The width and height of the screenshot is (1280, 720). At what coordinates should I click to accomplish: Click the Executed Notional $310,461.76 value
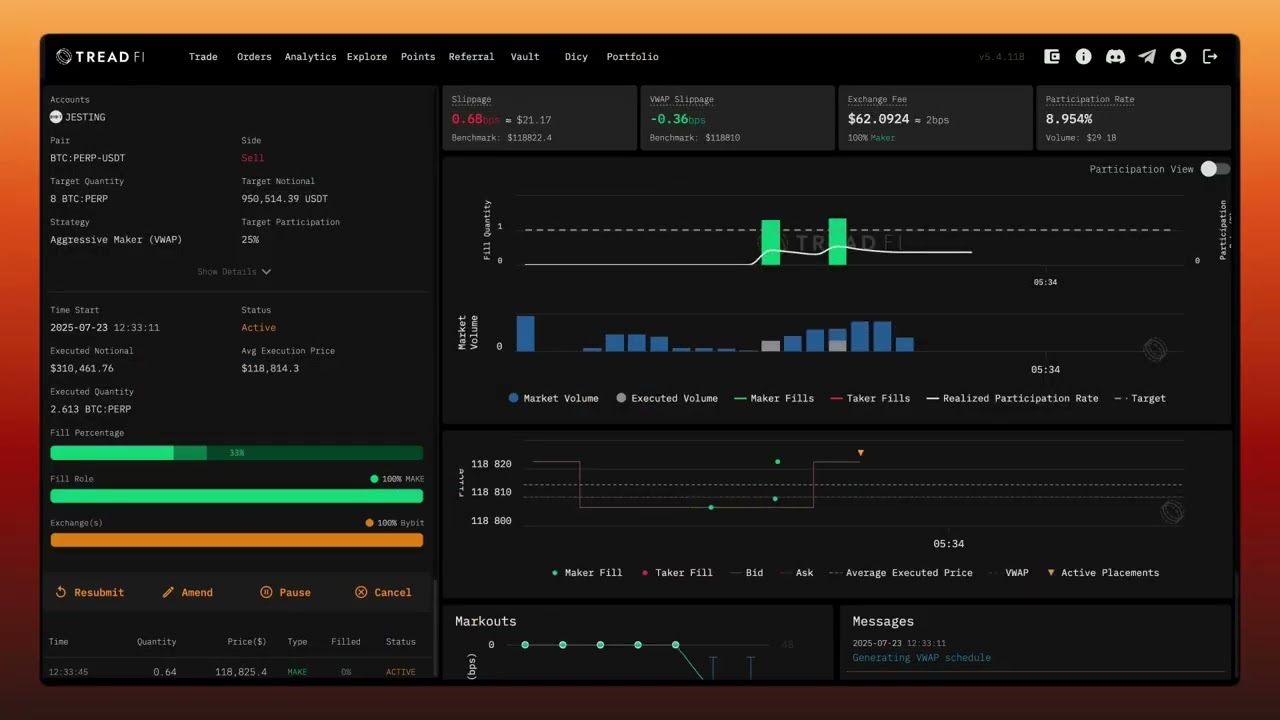pos(82,369)
